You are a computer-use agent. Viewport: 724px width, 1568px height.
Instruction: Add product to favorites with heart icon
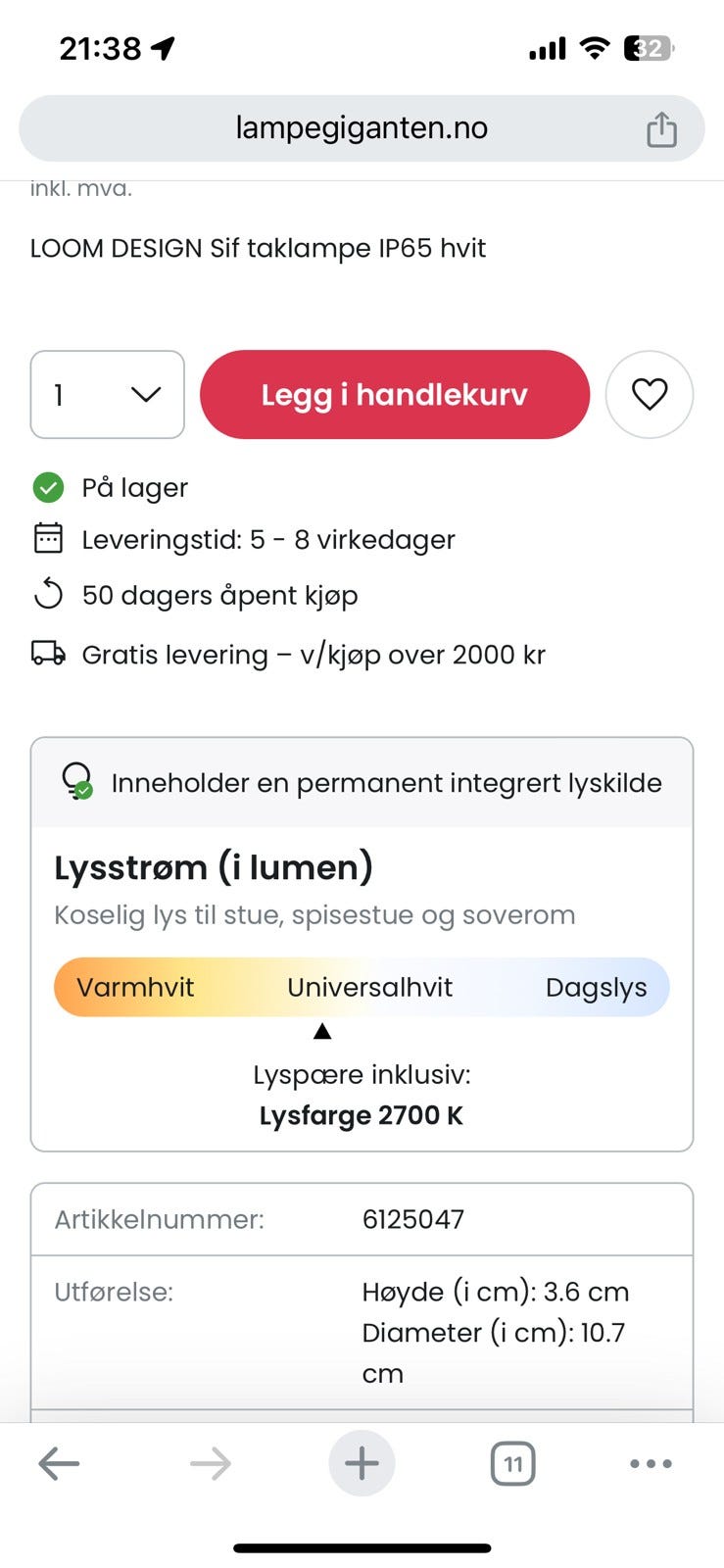click(649, 394)
